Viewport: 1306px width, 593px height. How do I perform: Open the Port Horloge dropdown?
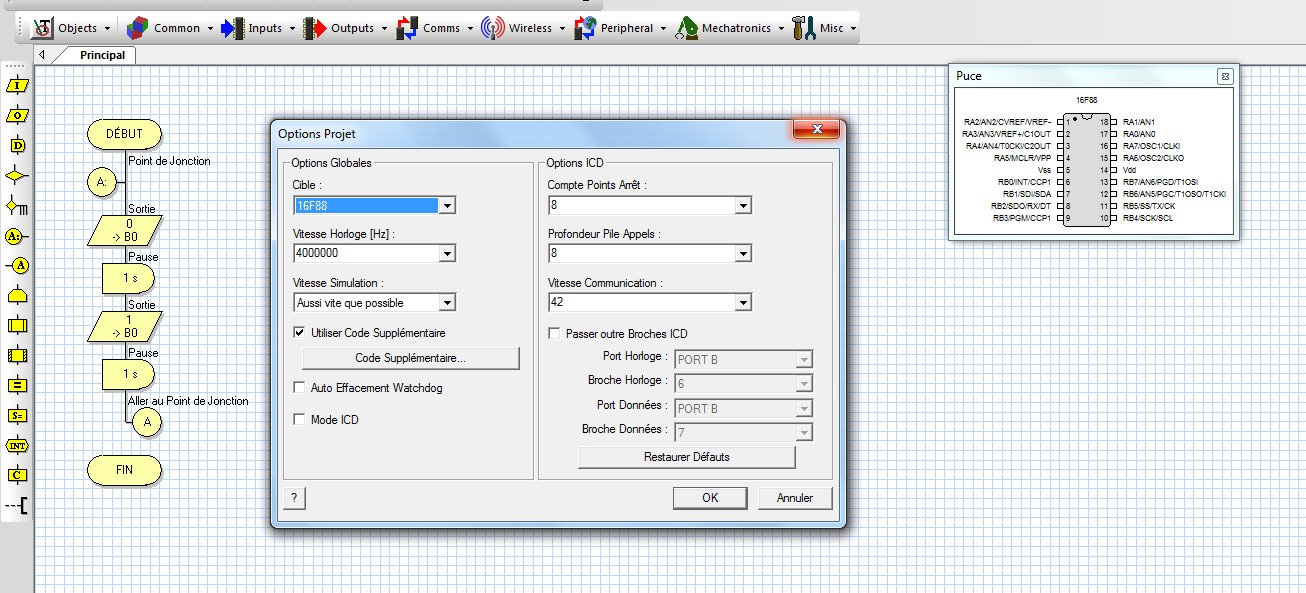tap(804, 359)
